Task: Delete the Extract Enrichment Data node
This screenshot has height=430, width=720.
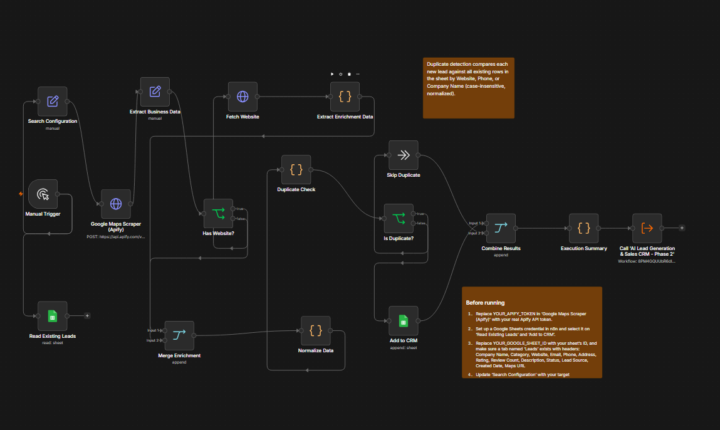Action: pyautogui.click(x=349, y=74)
